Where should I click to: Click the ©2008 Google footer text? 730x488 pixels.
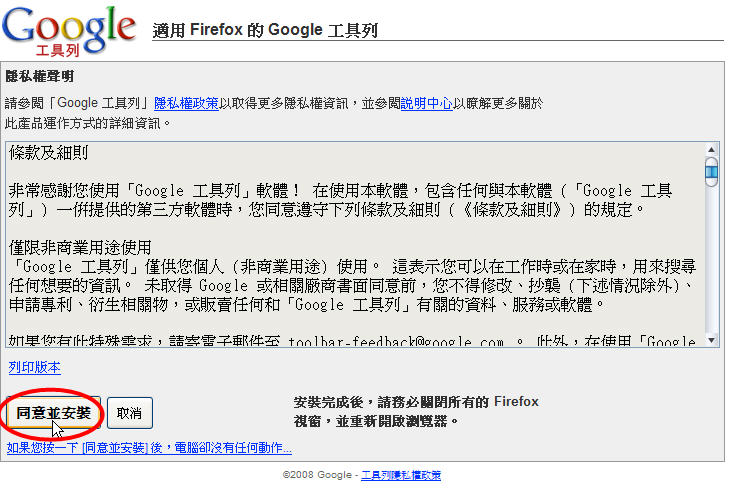pos(317,475)
